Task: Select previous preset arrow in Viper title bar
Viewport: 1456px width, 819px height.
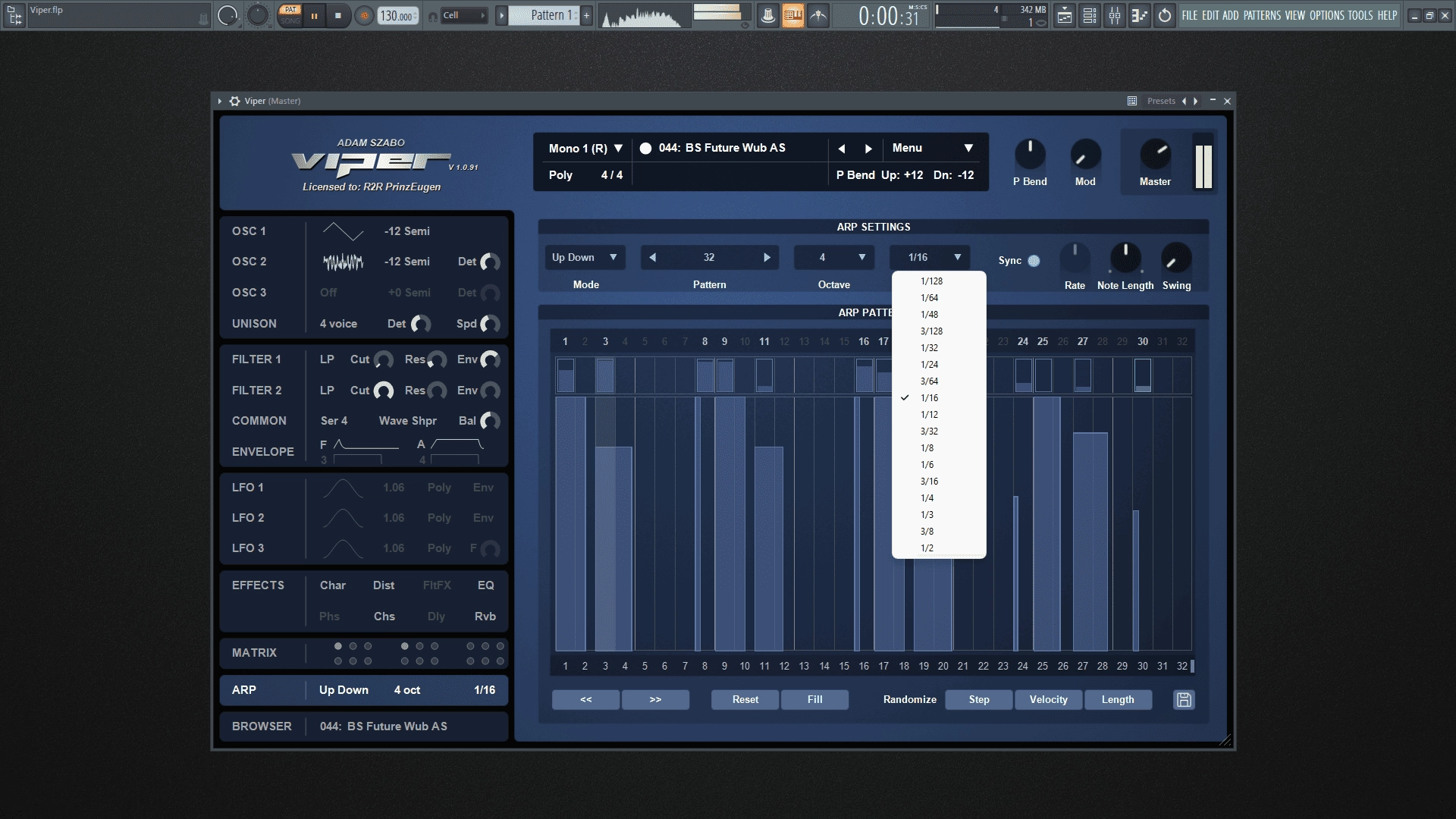Action: pyautogui.click(x=1184, y=101)
